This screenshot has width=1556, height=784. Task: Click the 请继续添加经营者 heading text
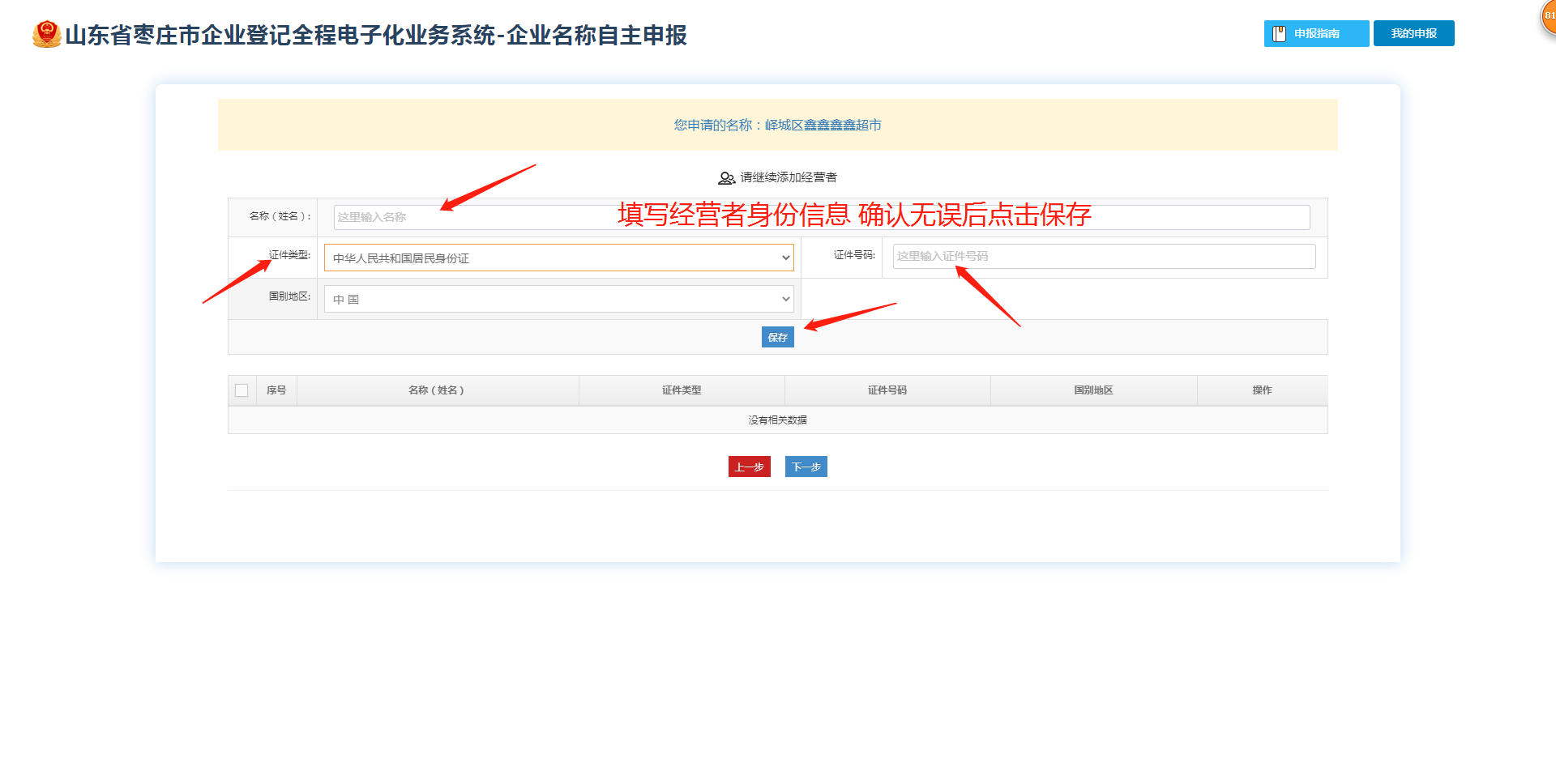click(x=789, y=177)
